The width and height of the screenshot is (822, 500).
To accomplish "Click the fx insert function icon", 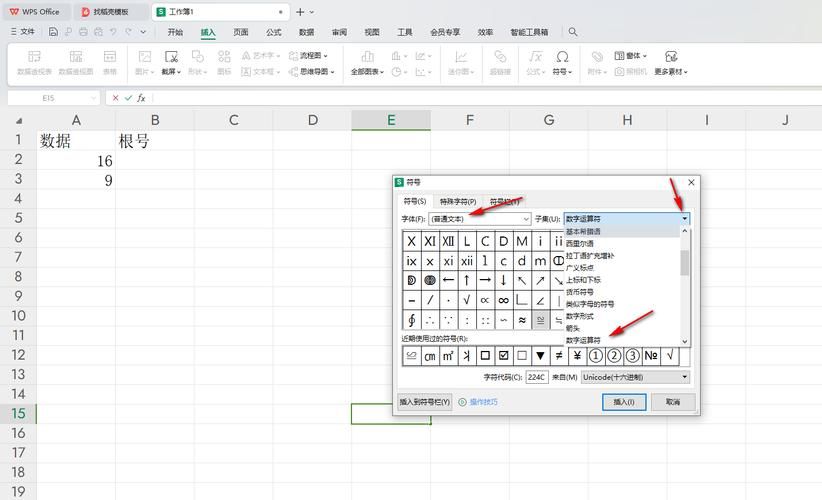I will click(142, 98).
